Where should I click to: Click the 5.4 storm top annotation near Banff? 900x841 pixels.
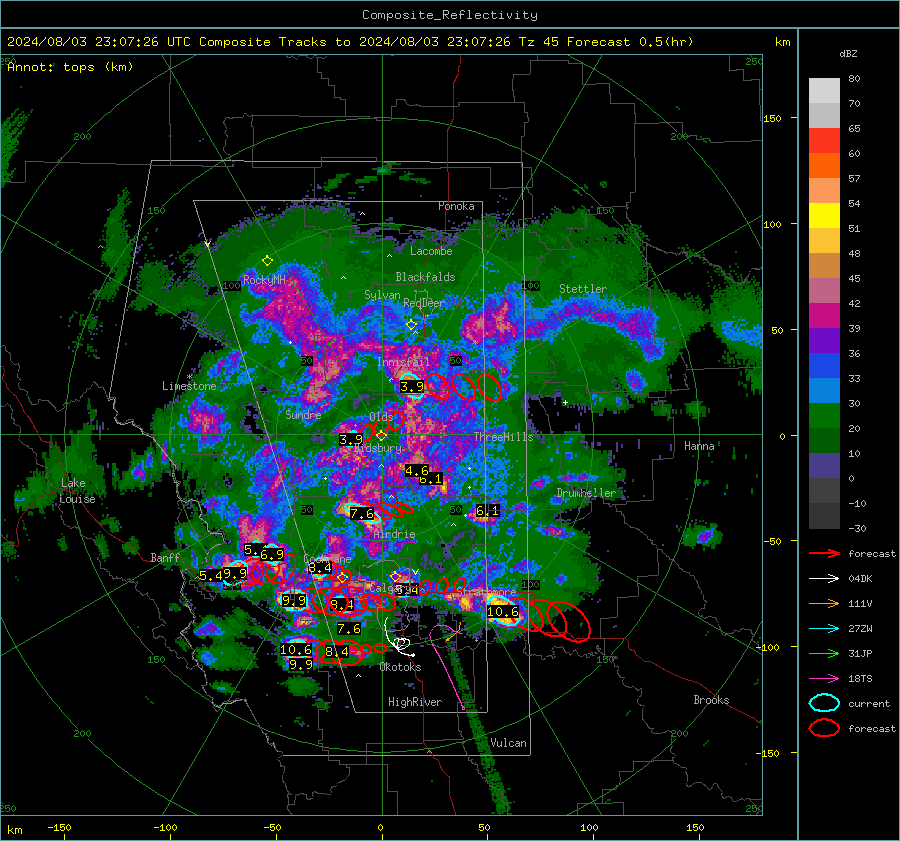(x=211, y=575)
